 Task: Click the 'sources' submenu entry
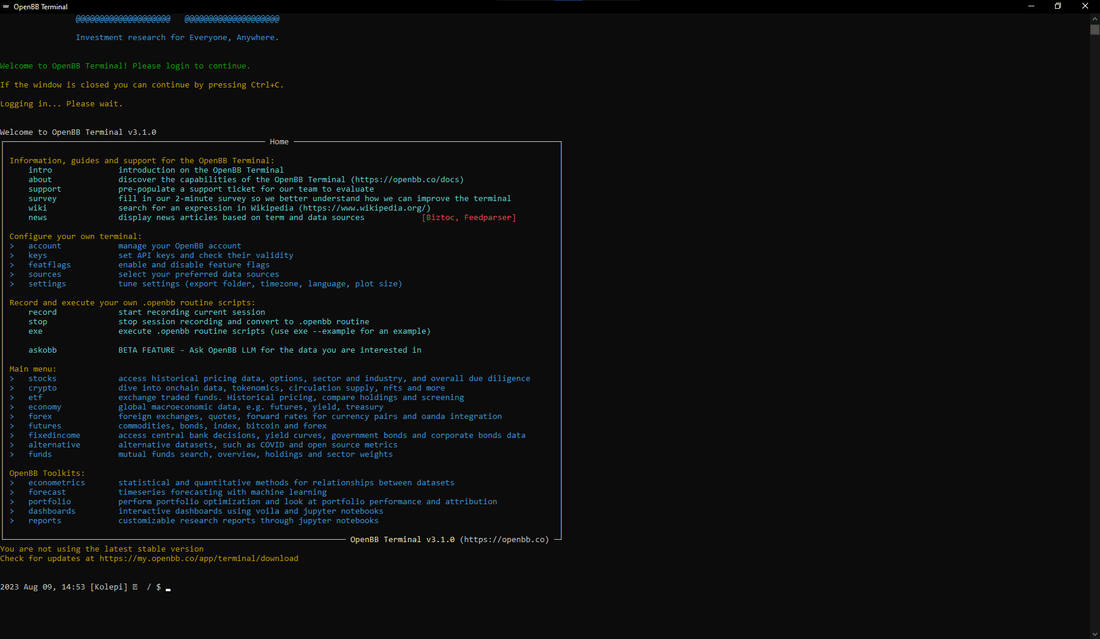[45, 274]
